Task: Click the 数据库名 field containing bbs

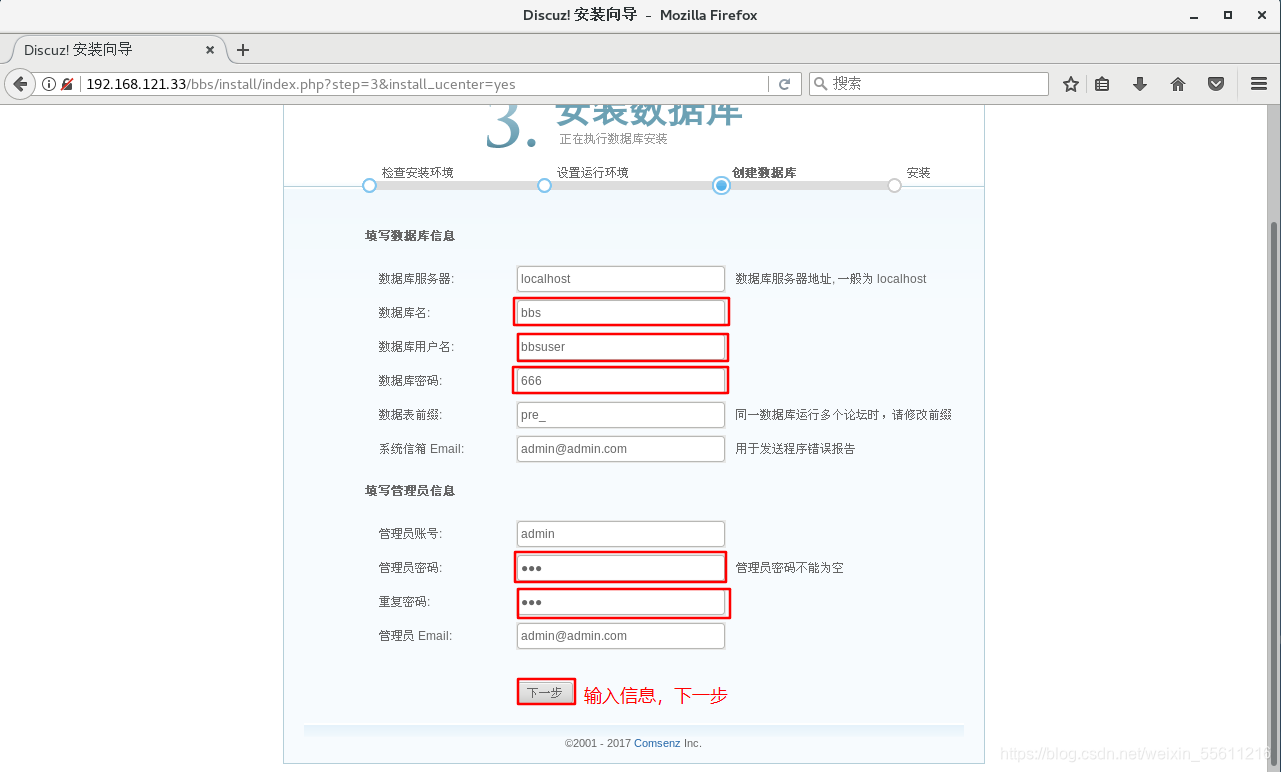Action: [x=621, y=313]
